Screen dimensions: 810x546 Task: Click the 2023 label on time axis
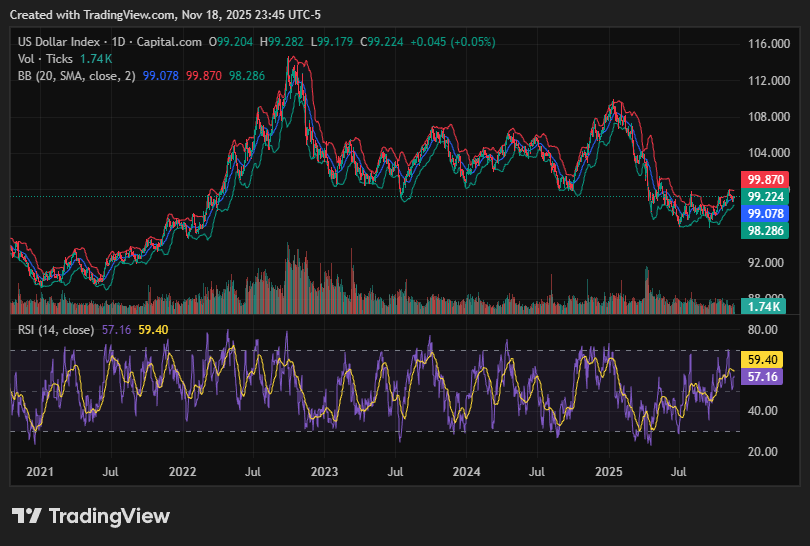(x=324, y=470)
